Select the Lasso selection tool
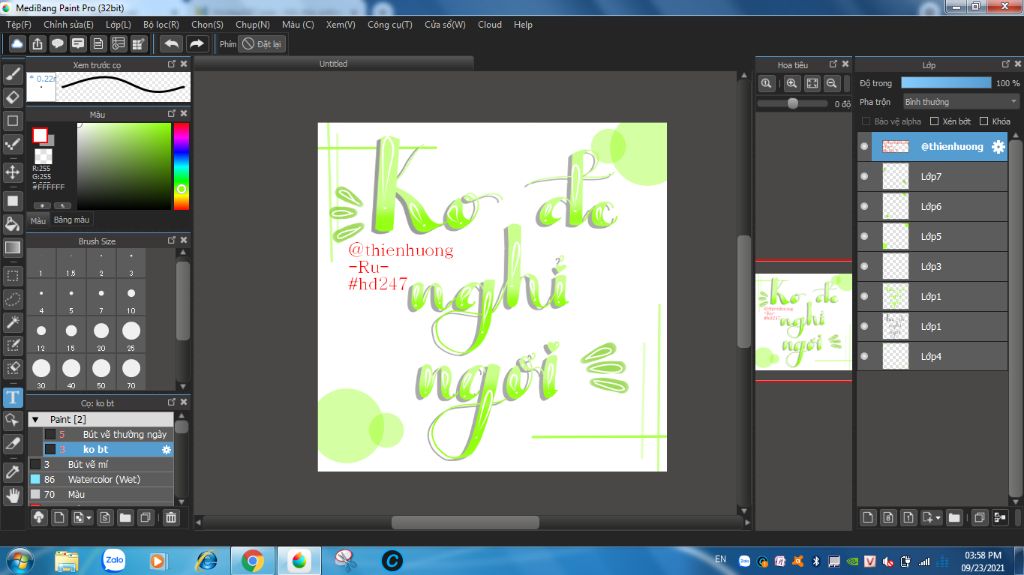1024x575 pixels. coord(12,299)
